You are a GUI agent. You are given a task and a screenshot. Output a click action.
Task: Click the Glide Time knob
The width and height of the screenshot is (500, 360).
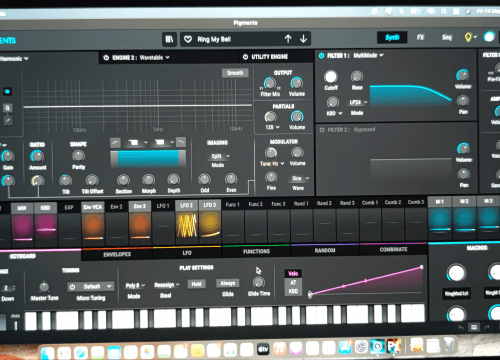(x=258, y=283)
